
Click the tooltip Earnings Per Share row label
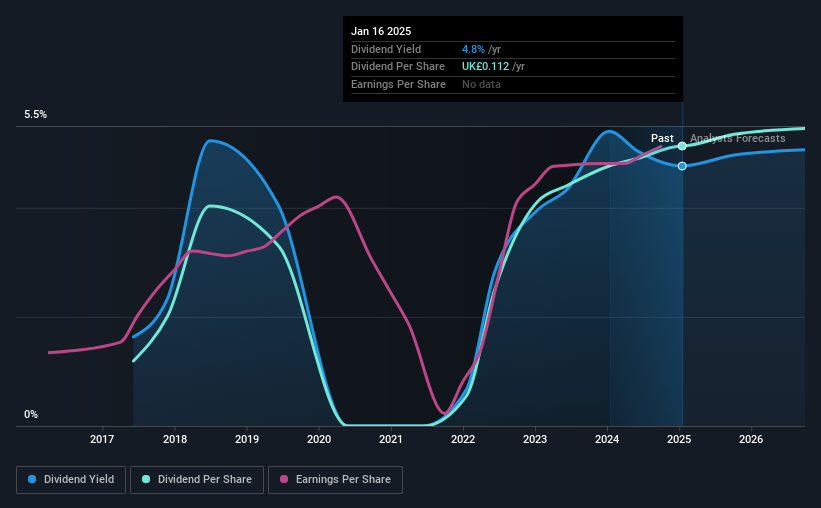398,84
